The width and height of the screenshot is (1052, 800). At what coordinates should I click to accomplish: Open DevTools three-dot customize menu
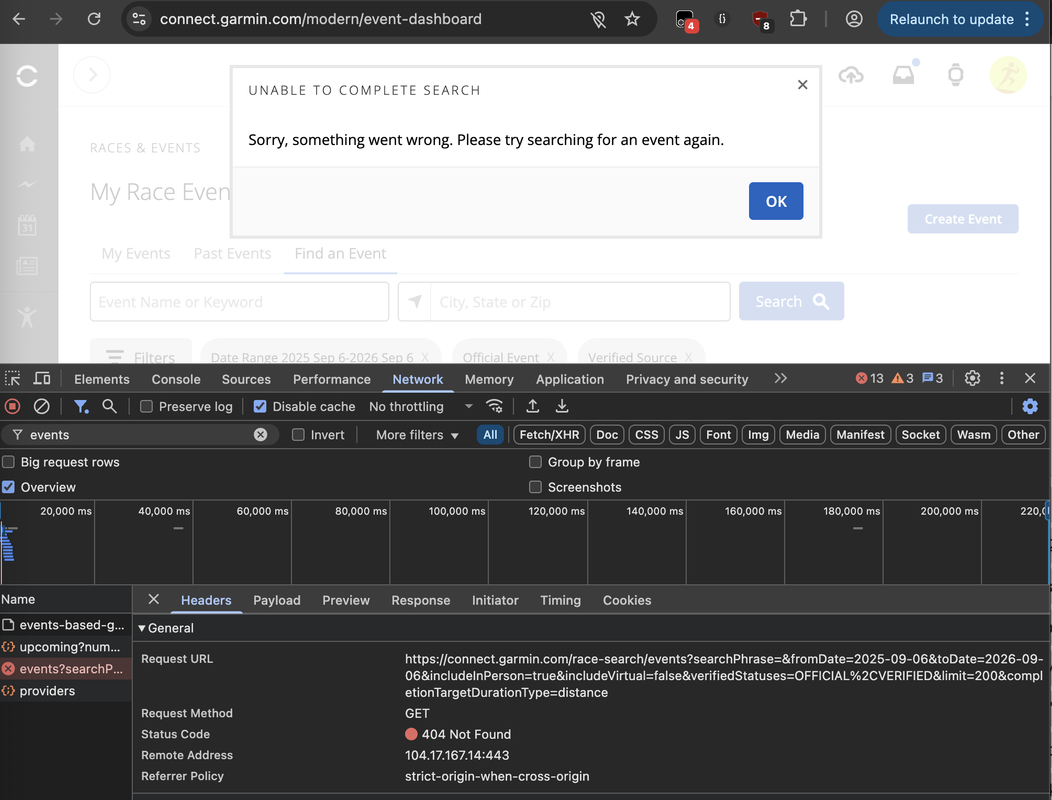pyautogui.click(x=1001, y=379)
